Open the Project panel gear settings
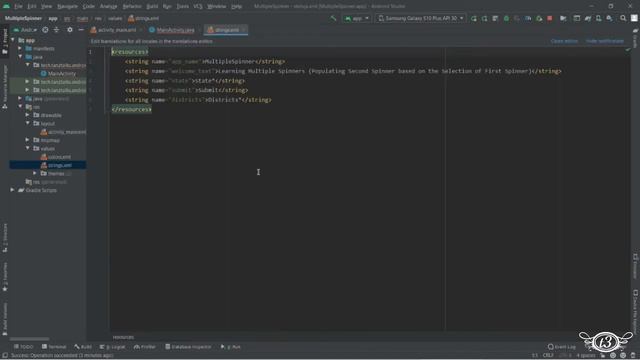This screenshot has width=640, height=360. pos(70,30)
